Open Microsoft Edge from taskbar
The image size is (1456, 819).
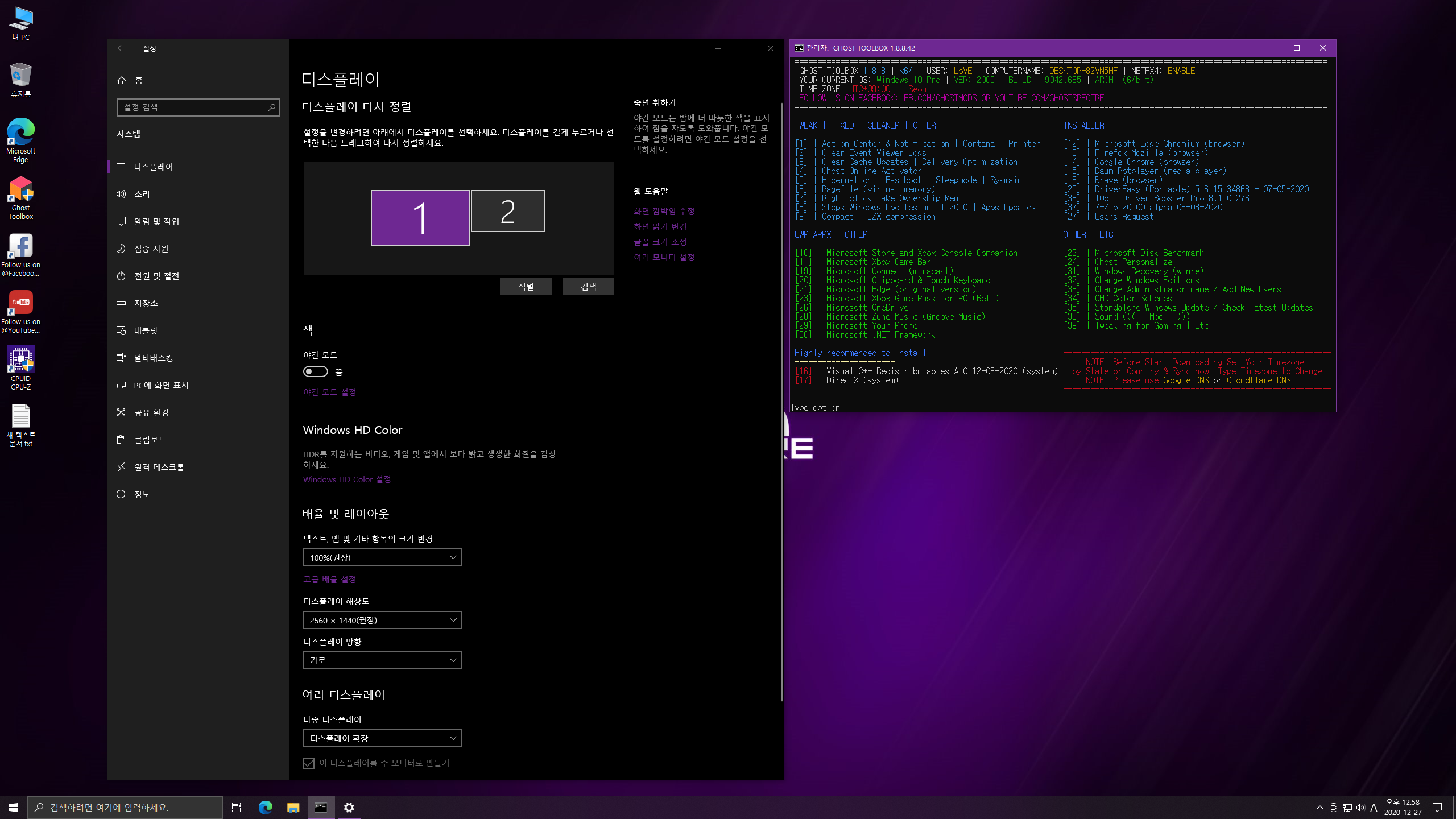click(x=266, y=807)
